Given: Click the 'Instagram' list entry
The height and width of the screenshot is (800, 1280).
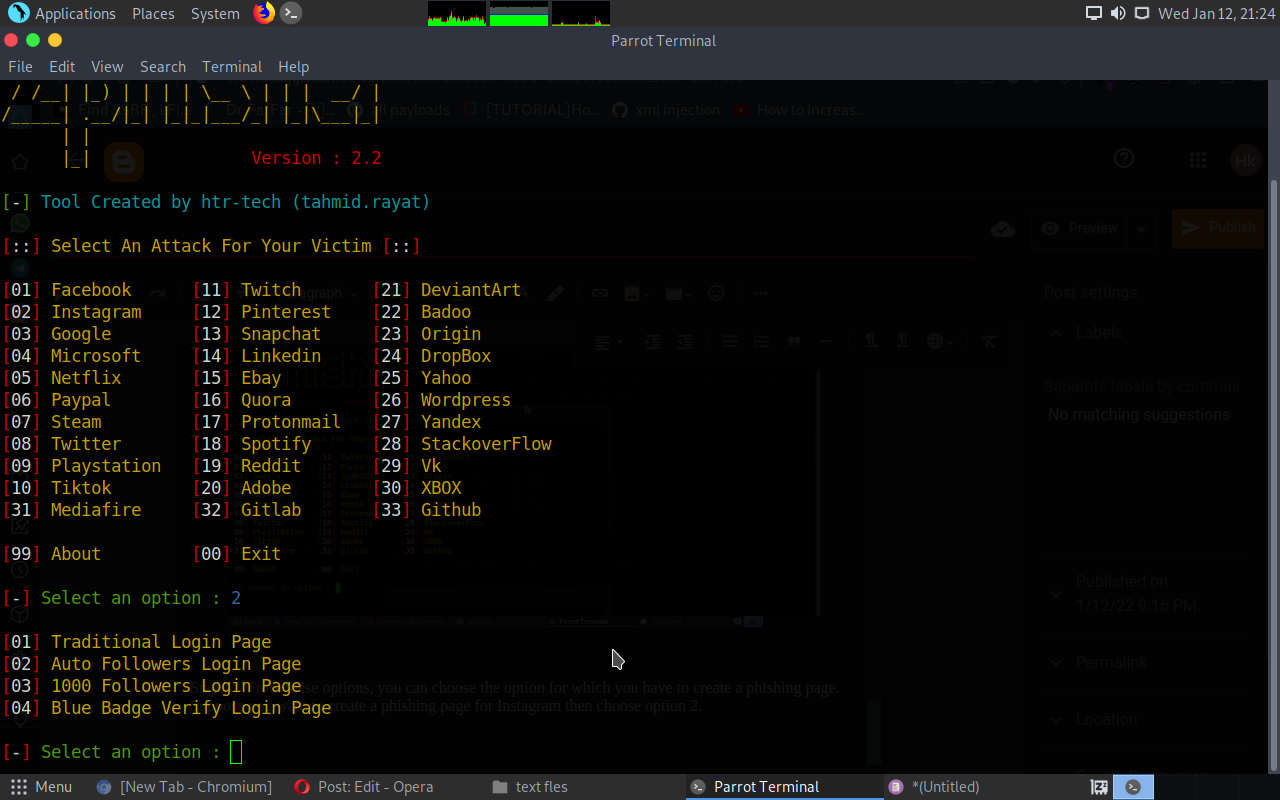Looking at the screenshot, I should coord(96,312).
